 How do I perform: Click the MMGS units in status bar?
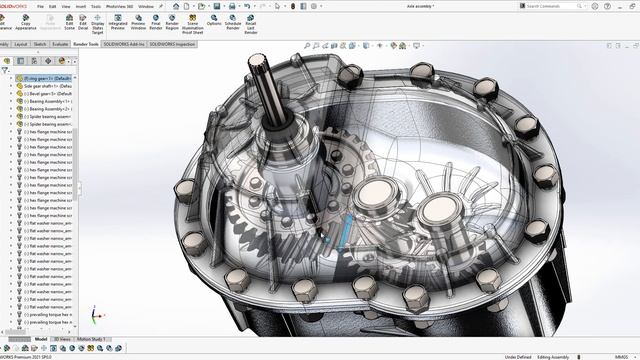621,357
